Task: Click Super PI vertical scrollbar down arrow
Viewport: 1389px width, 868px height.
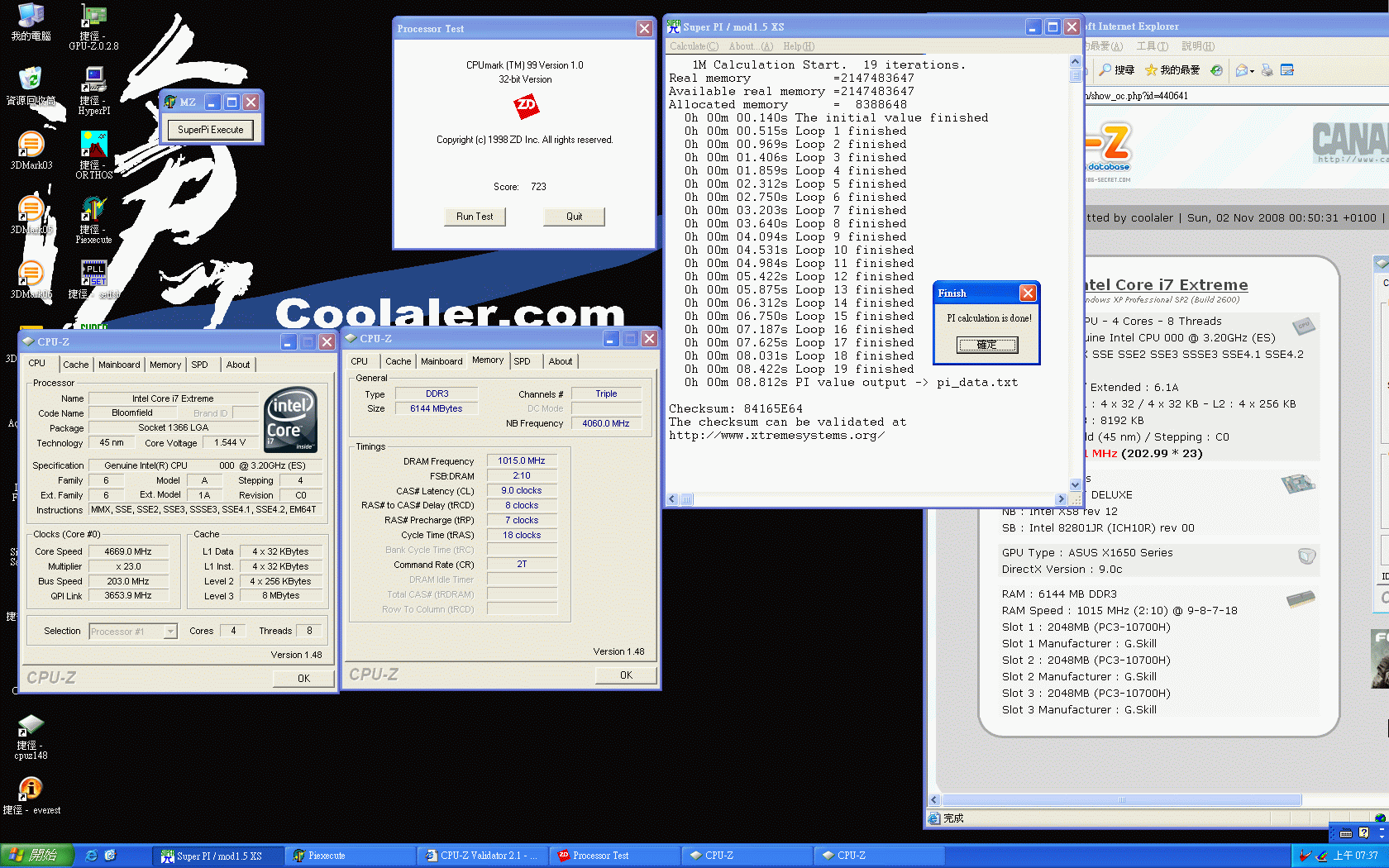Action: click(x=1076, y=485)
